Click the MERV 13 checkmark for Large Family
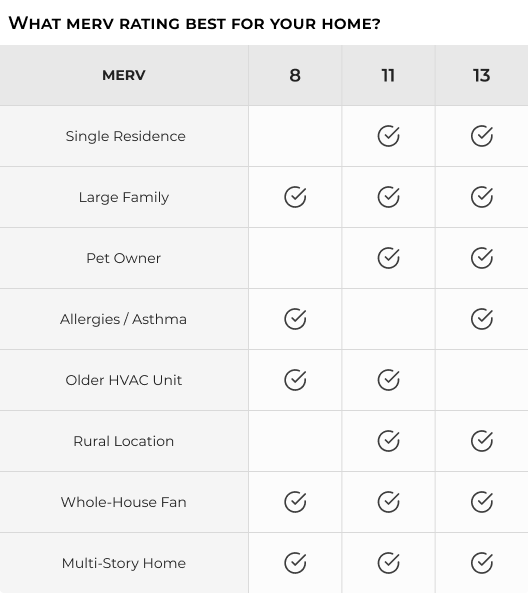The image size is (528, 593). [482, 197]
